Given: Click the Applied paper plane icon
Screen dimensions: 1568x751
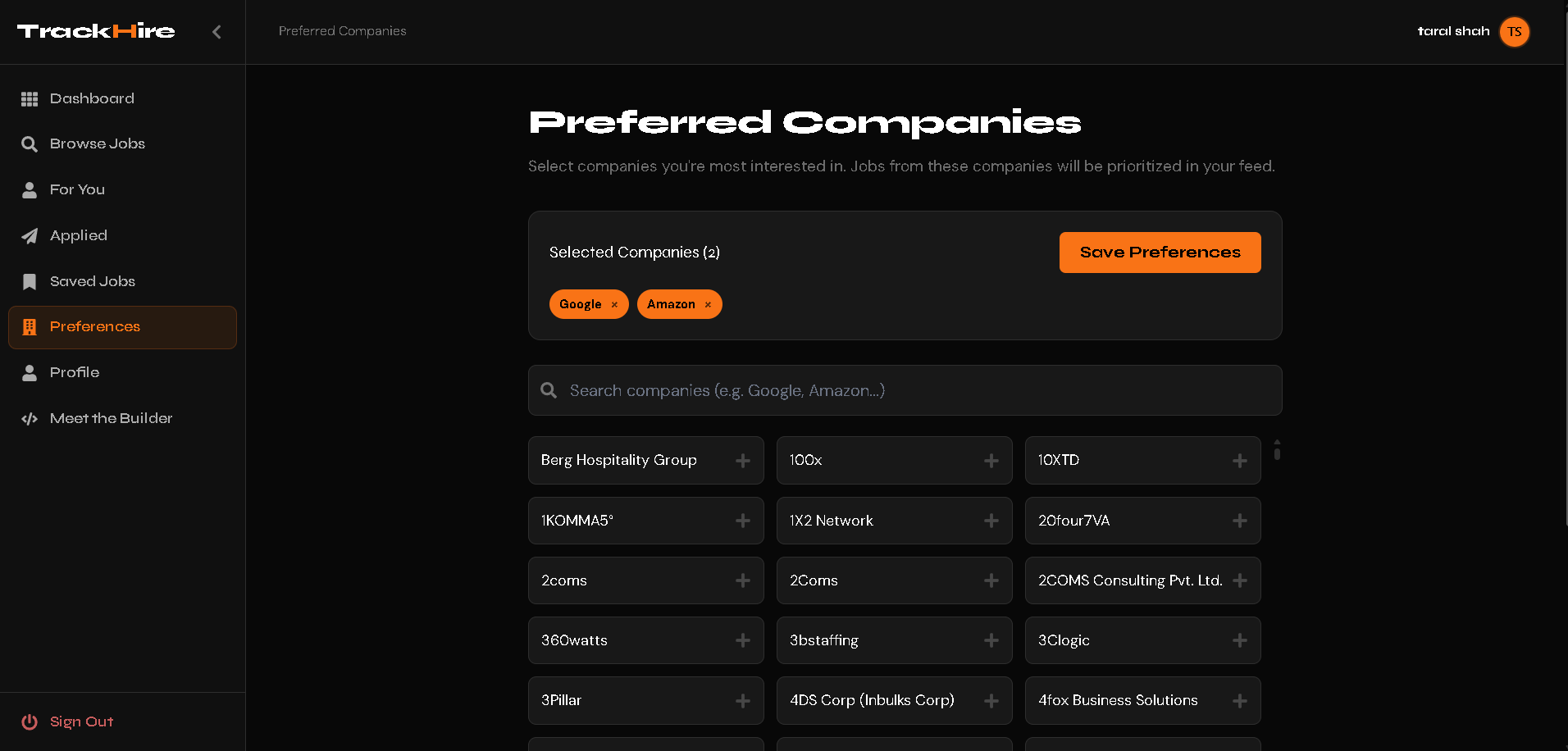Looking at the screenshot, I should click(30, 235).
